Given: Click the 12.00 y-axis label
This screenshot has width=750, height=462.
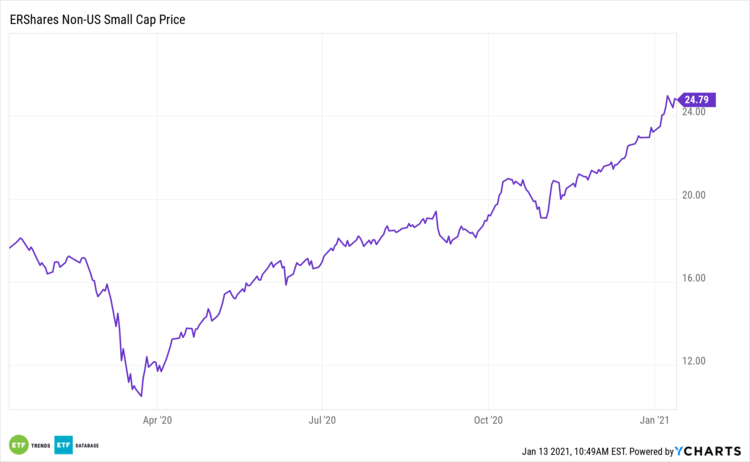Looking at the screenshot, I should [x=693, y=361].
